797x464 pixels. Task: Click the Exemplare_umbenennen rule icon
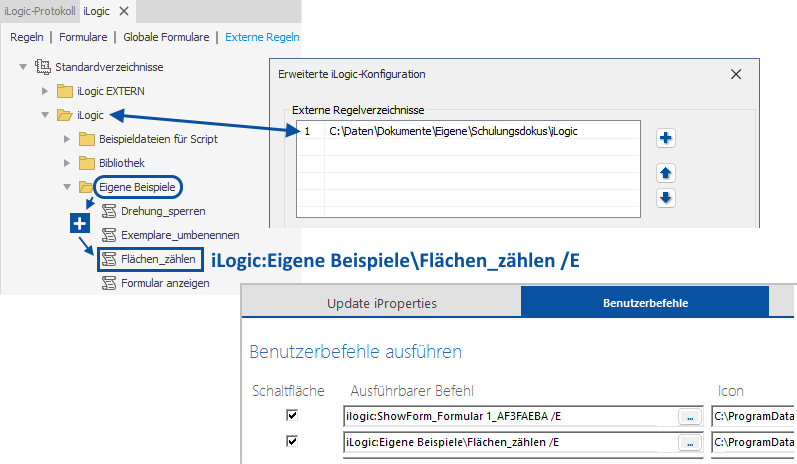coord(109,235)
